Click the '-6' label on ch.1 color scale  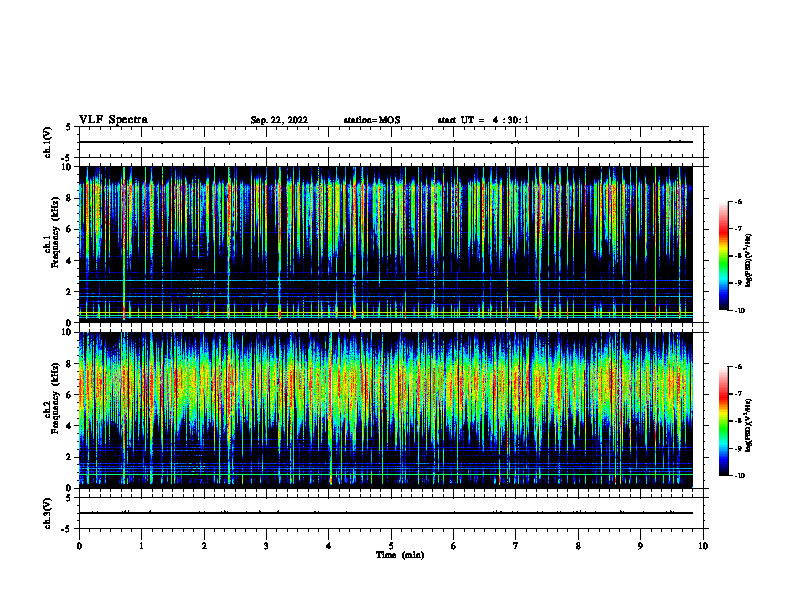point(738,201)
